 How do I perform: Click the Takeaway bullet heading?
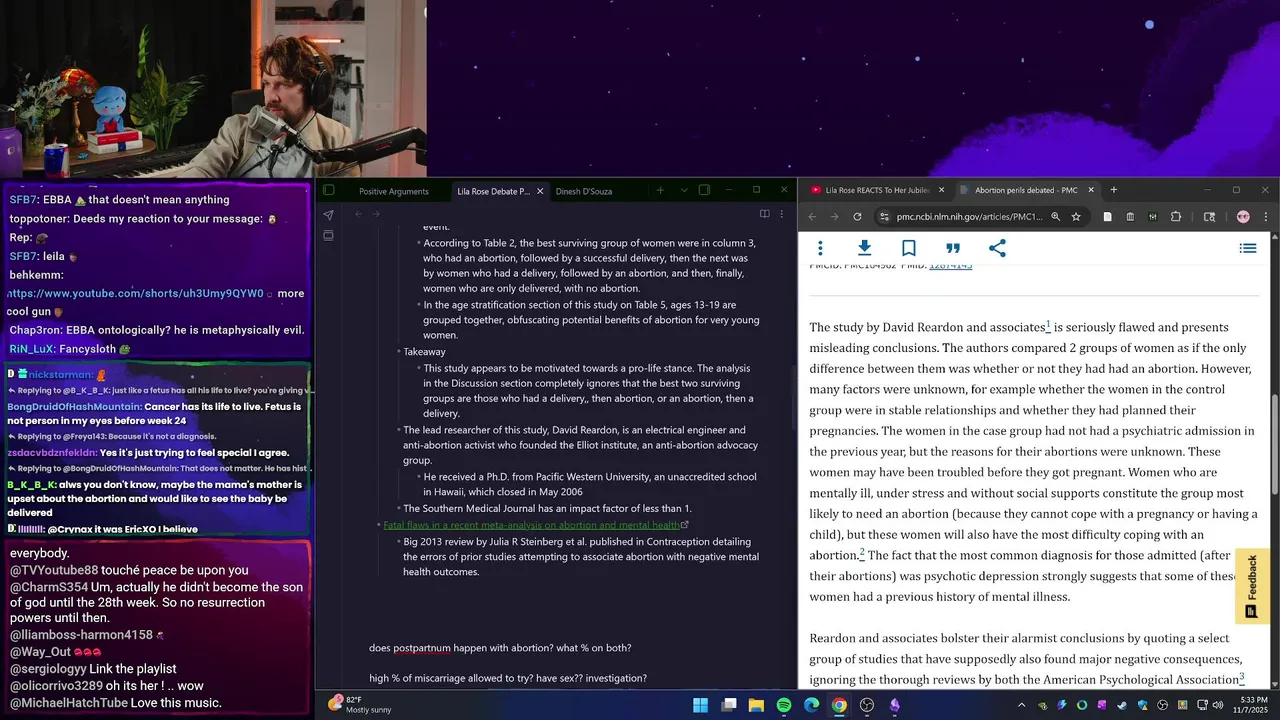pyautogui.click(x=425, y=352)
